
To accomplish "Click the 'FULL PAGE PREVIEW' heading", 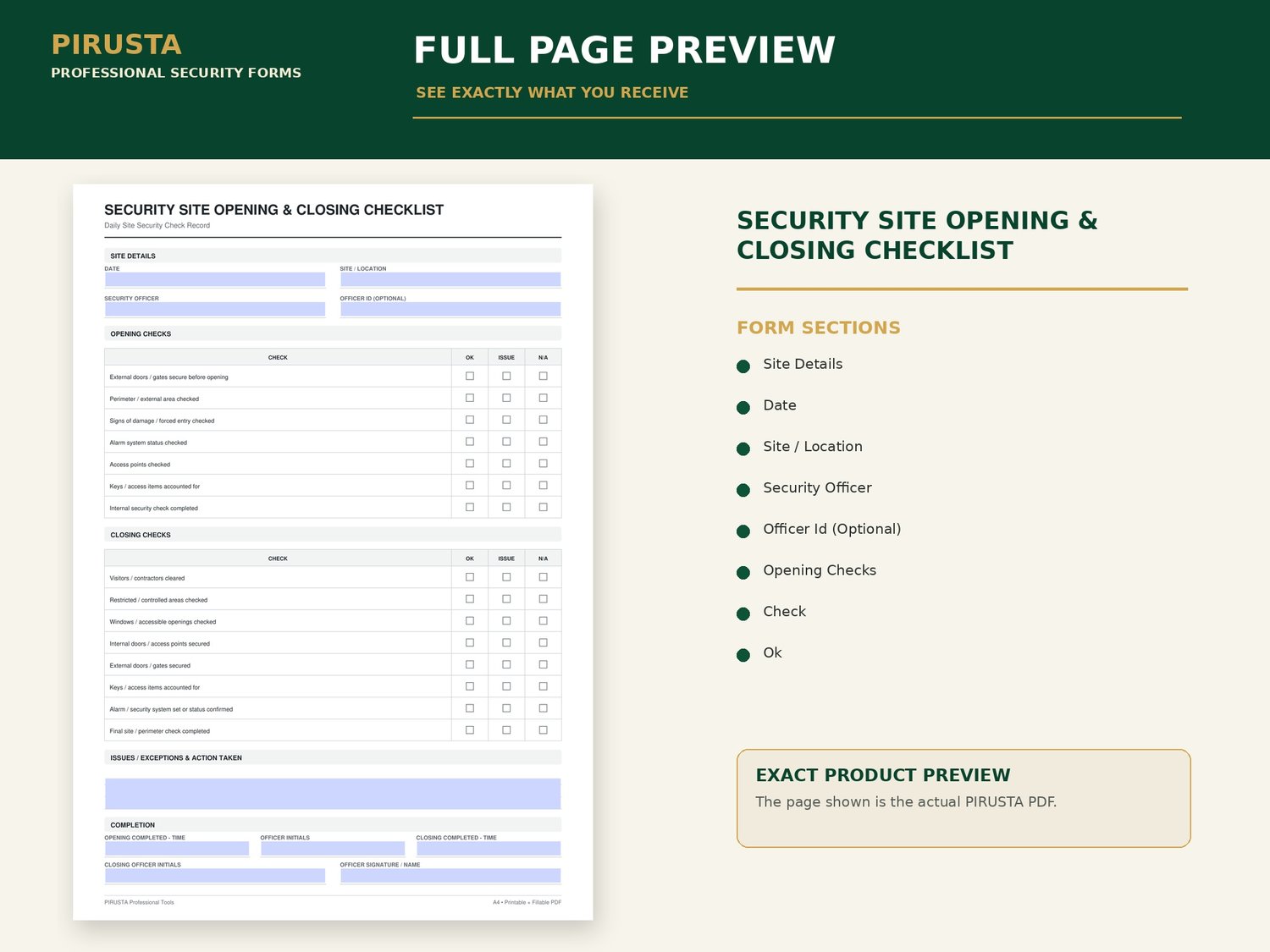I will (624, 50).
